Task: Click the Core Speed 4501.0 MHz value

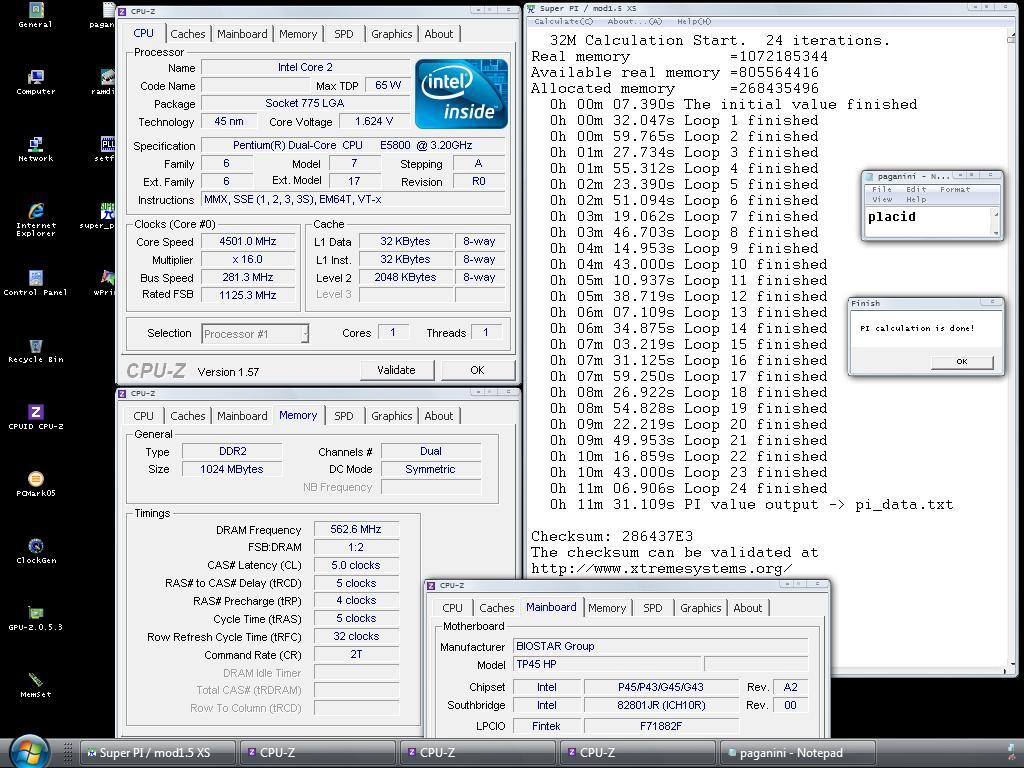Action: pyautogui.click(x=248, y=242)
